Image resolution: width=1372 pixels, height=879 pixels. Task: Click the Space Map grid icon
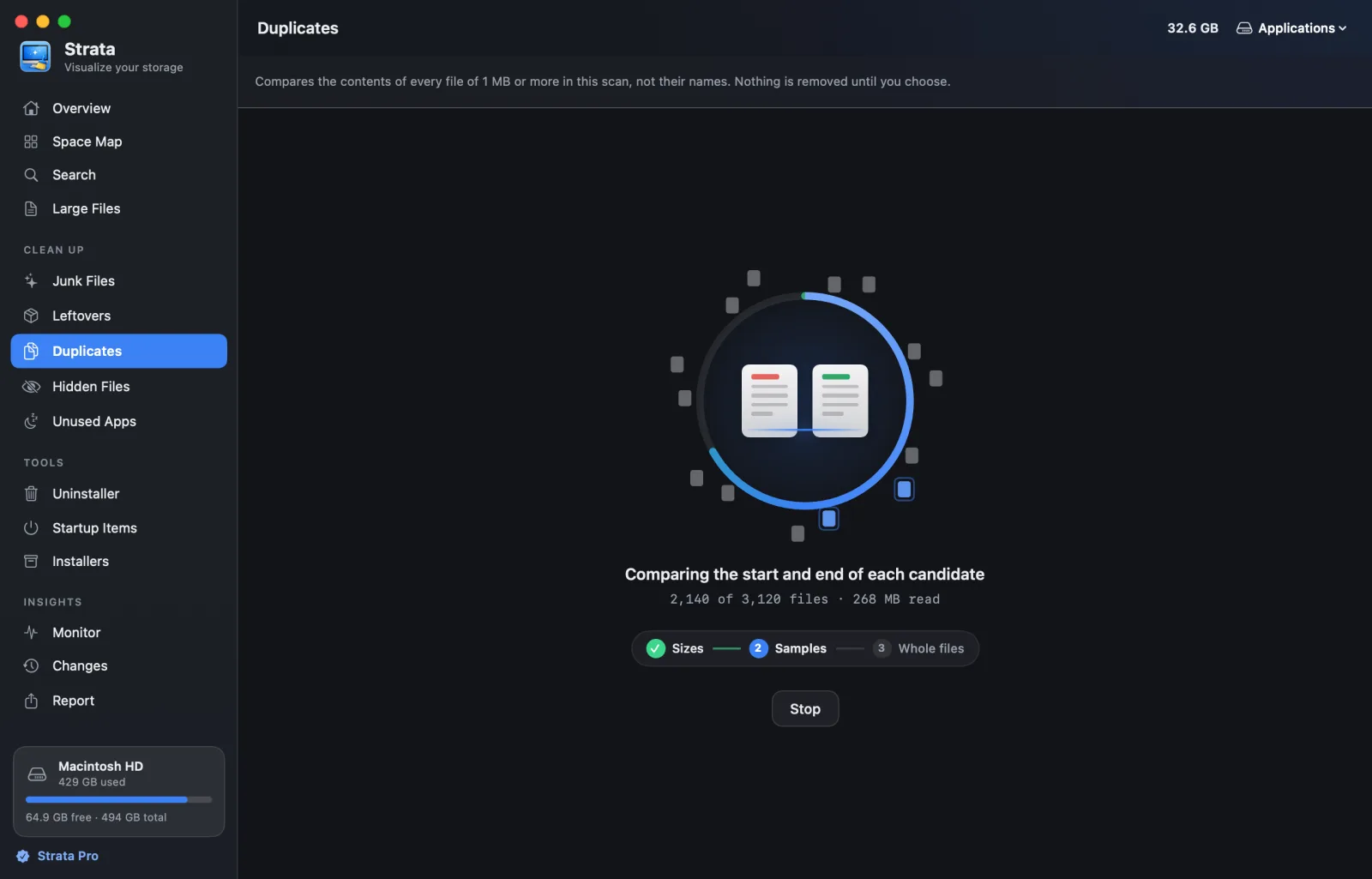31,141
